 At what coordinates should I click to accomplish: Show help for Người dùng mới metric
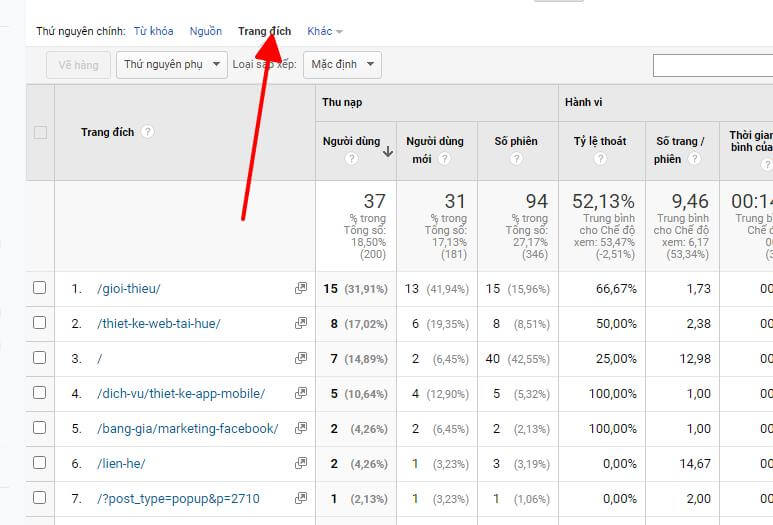pyautogui.click(x=444, y=159)
